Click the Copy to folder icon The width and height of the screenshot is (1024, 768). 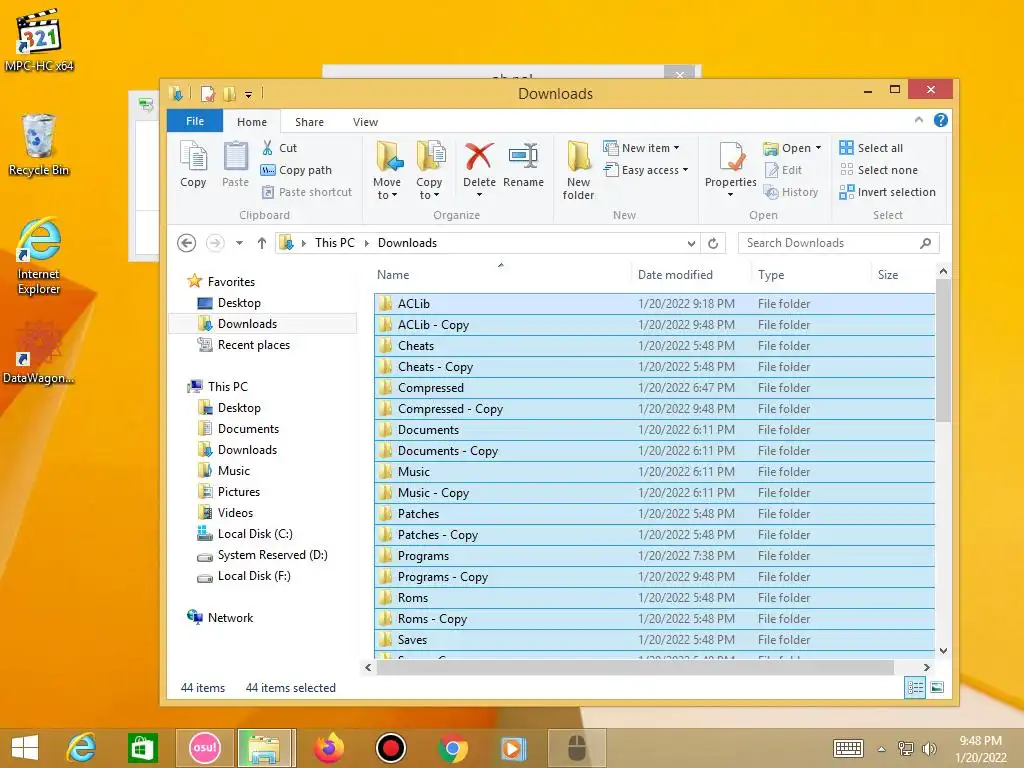point(431,157)
